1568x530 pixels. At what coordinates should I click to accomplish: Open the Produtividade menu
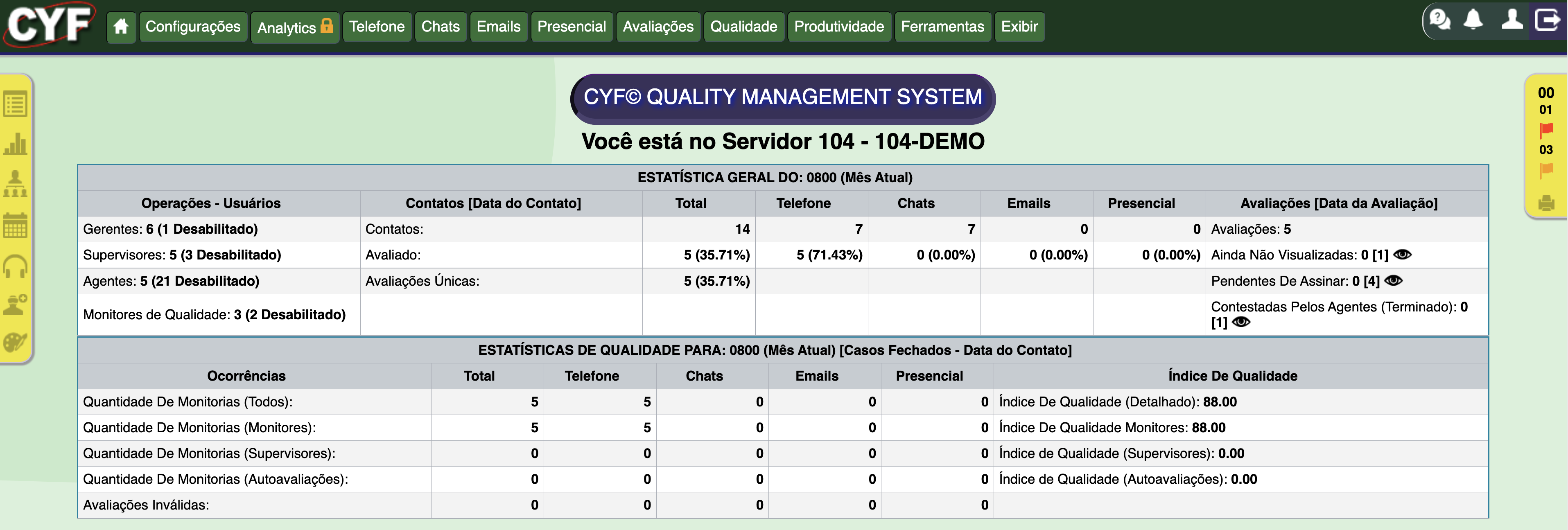(x=839, y=27)
